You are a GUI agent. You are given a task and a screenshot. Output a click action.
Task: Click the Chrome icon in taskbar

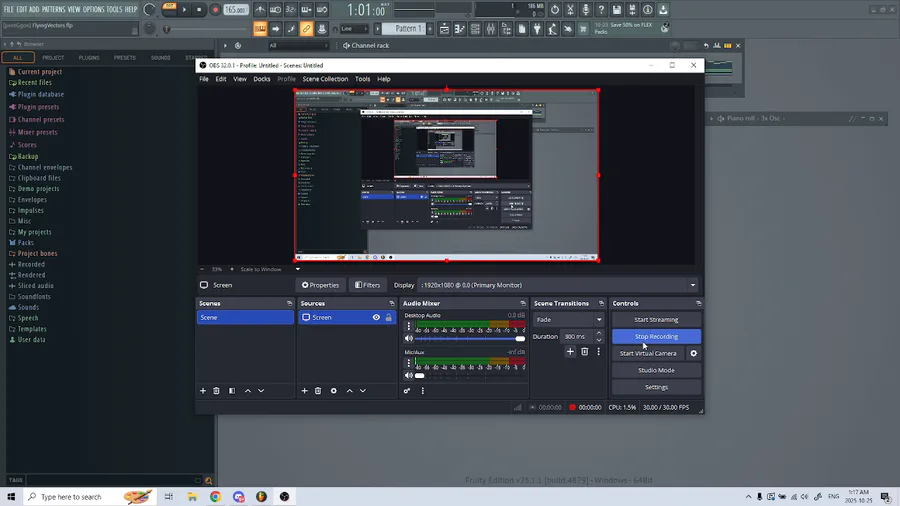(x=215, y=497)
